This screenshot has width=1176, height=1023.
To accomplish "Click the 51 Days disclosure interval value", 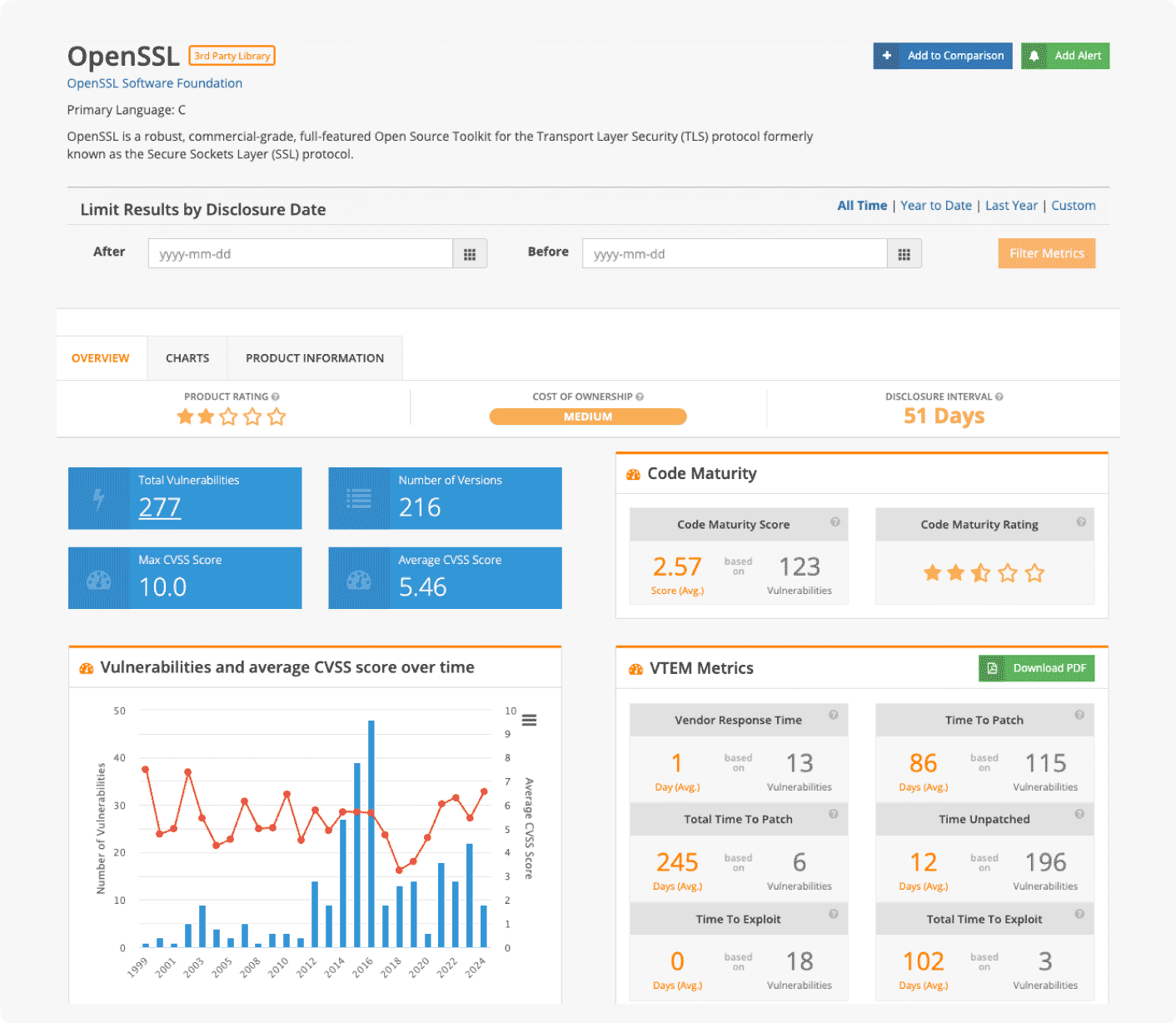I will (x=944, y=416).
